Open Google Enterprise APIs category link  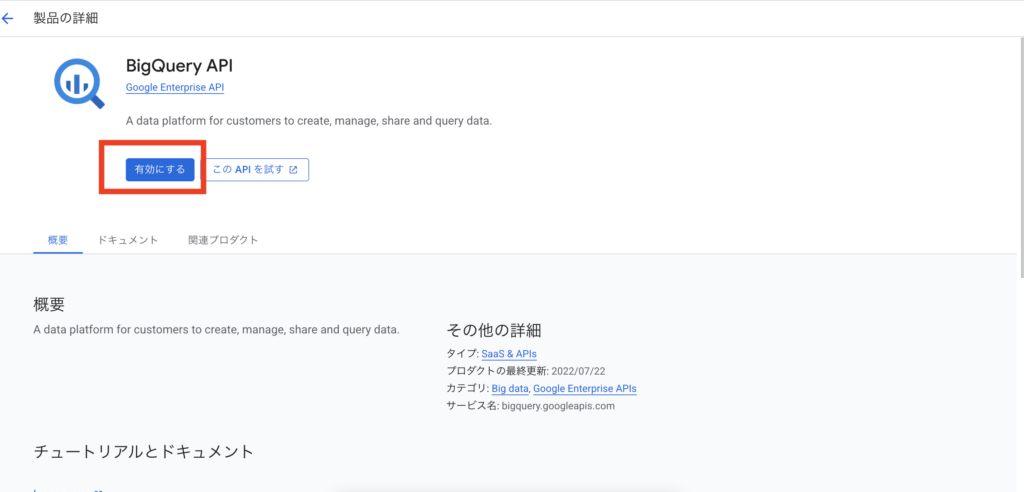[584, 388]
